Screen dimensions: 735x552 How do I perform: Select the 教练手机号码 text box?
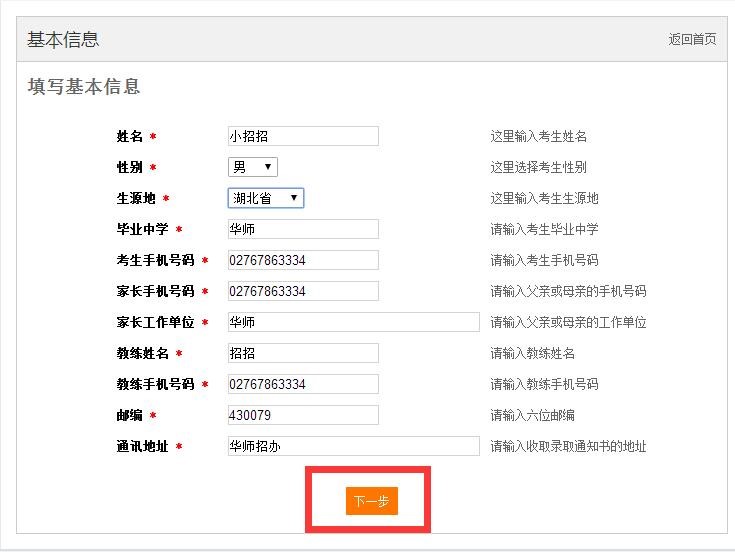coord(303,384)
